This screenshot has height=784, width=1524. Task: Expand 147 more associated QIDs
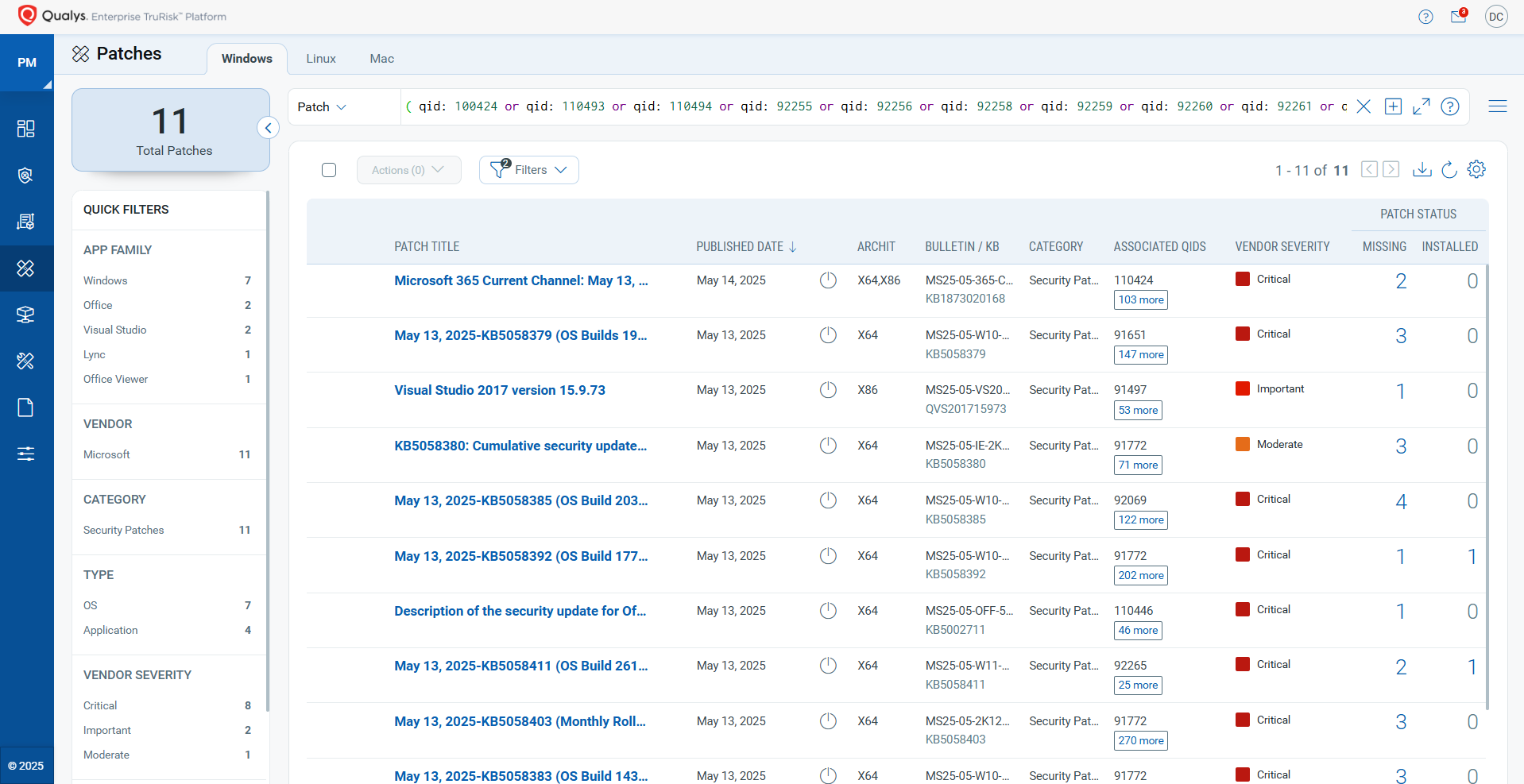point(1141,355)
